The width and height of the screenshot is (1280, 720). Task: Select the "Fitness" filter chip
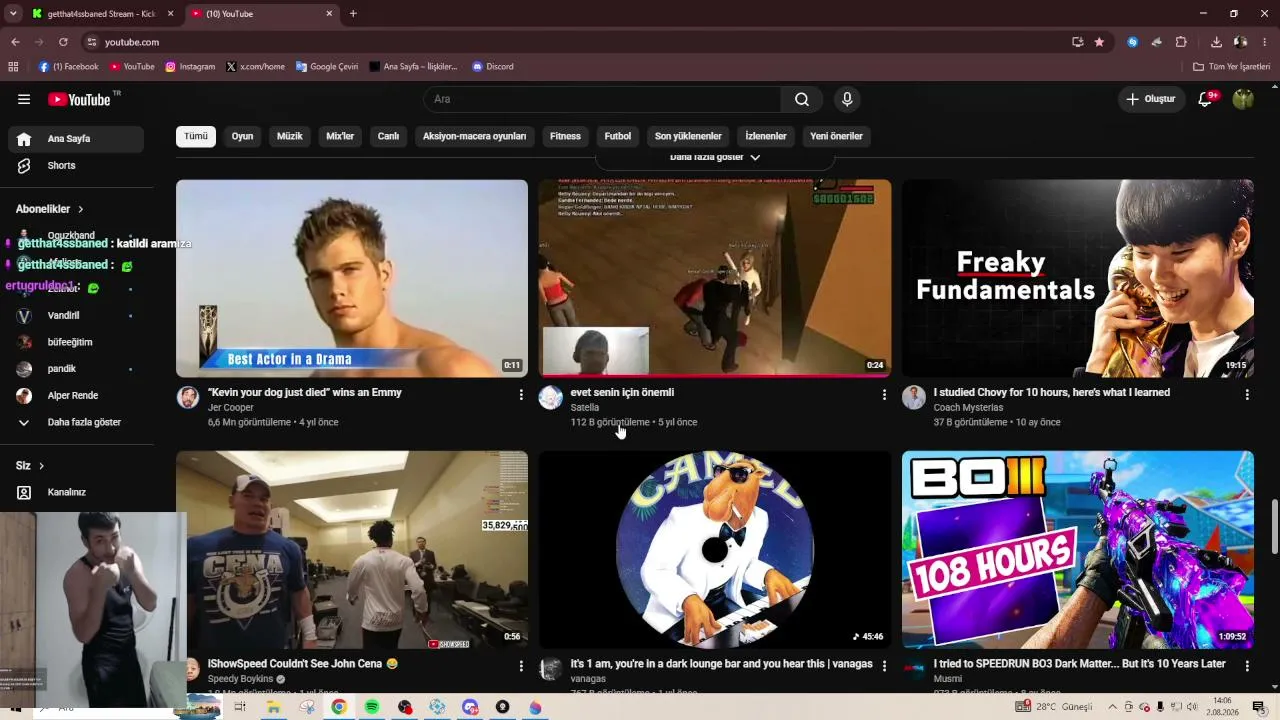tap(565, 136)
